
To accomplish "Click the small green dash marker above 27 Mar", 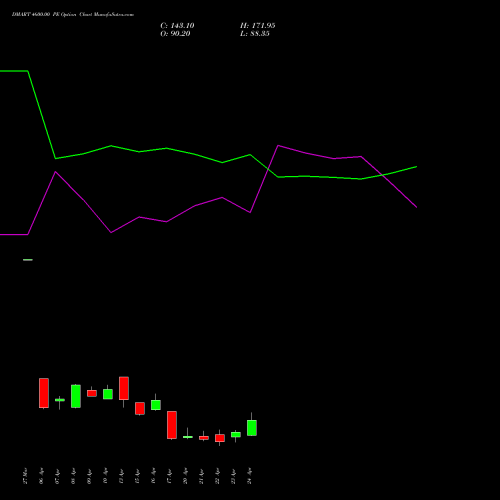I will tap(28, 260).
